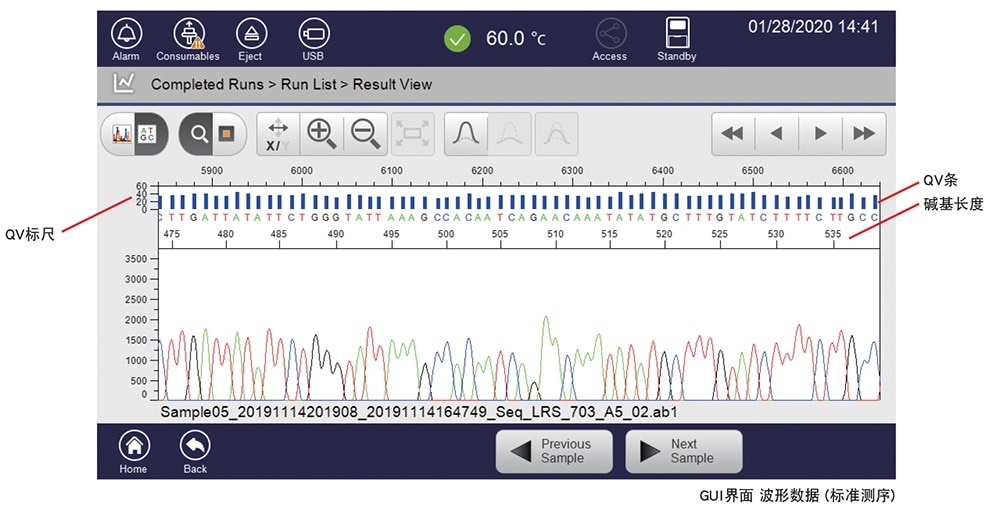Click the solid peak curve button
Viewport: 1000px width, 517px height.
pyautogui.click(x=467, y=134)
